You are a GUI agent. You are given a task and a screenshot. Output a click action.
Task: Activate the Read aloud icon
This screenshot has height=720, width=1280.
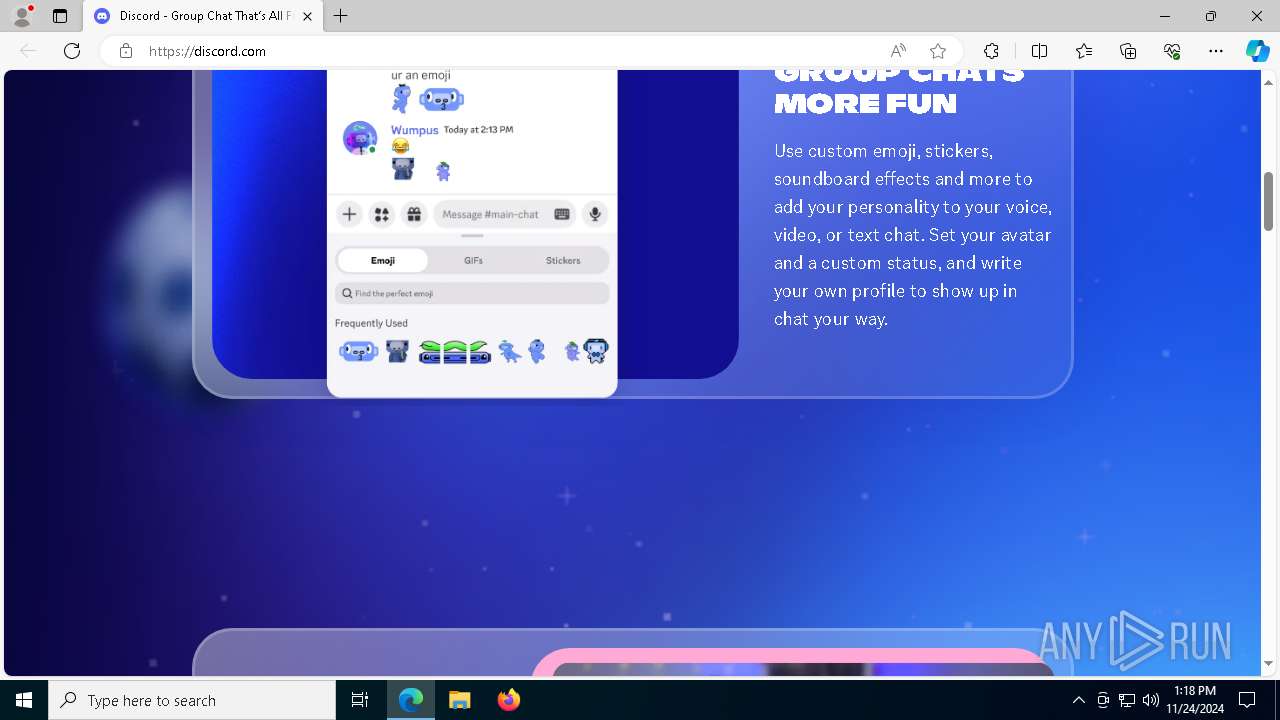click(x=898, y=51)
